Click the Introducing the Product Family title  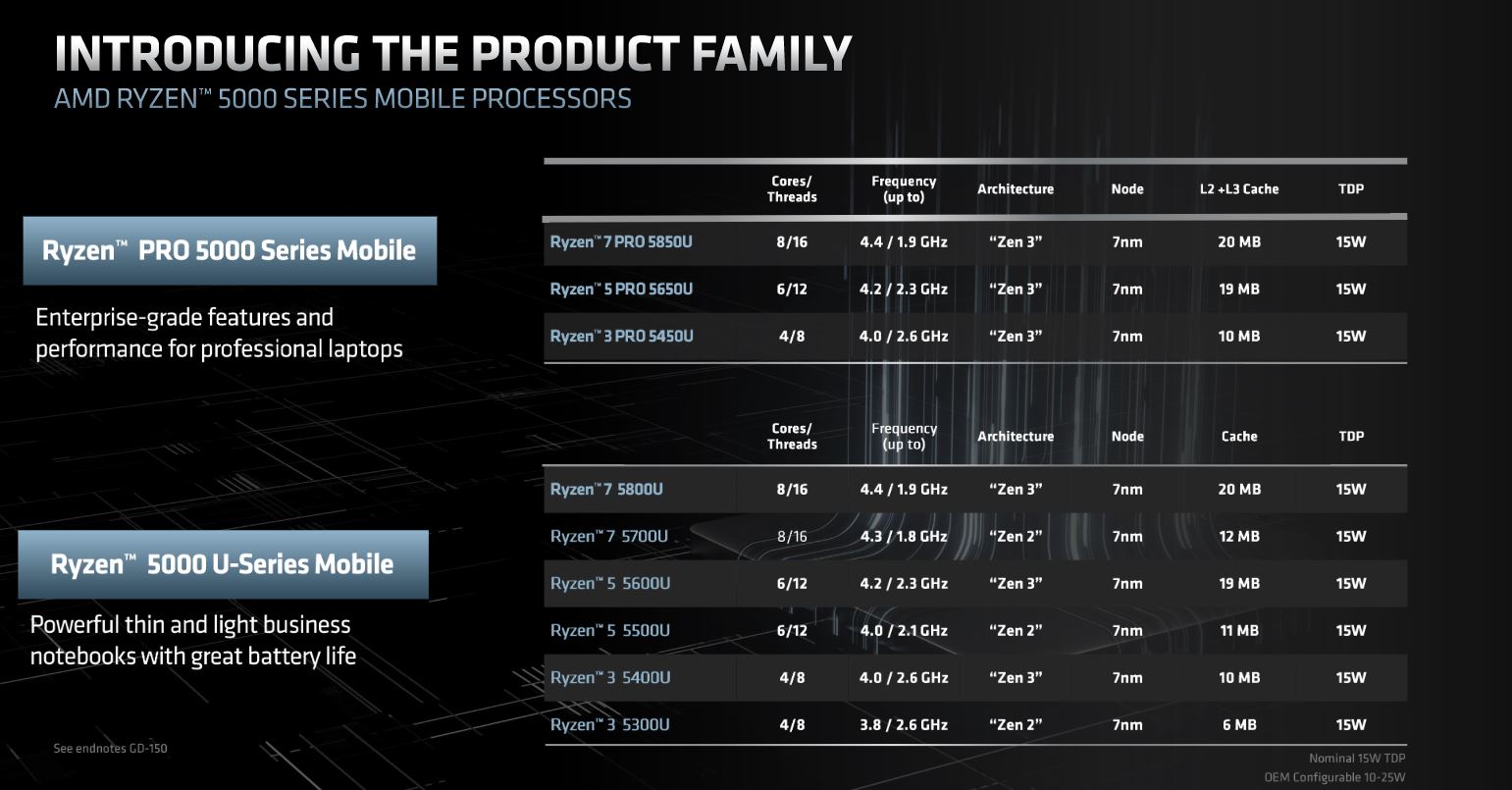coord(452,53)
